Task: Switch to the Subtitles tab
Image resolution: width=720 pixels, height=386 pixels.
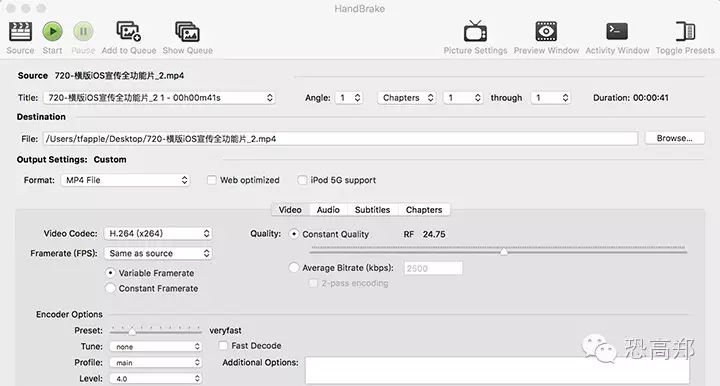Action: click(372, 210)
